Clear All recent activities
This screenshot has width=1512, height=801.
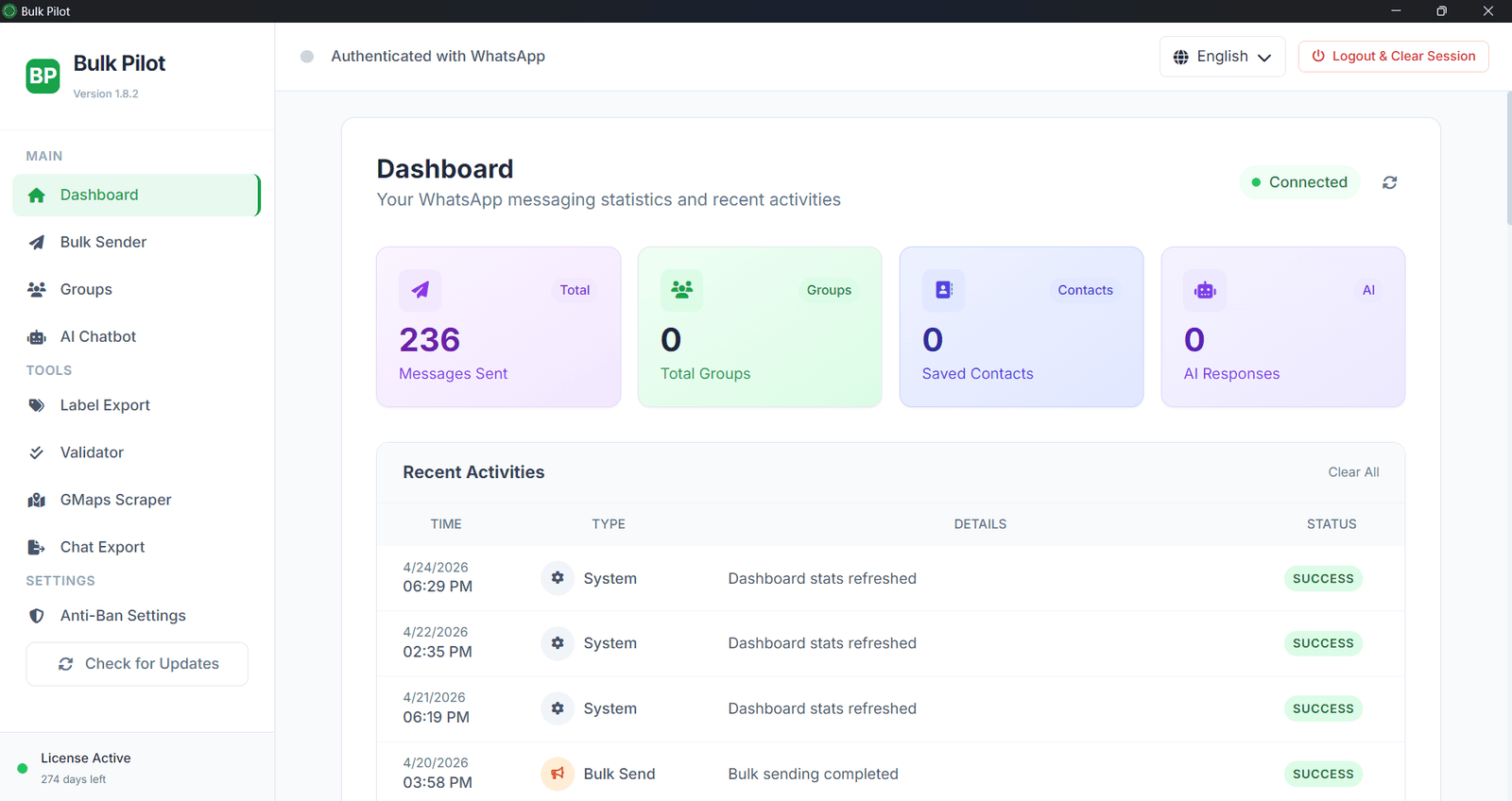click(x=1353, y=472)
